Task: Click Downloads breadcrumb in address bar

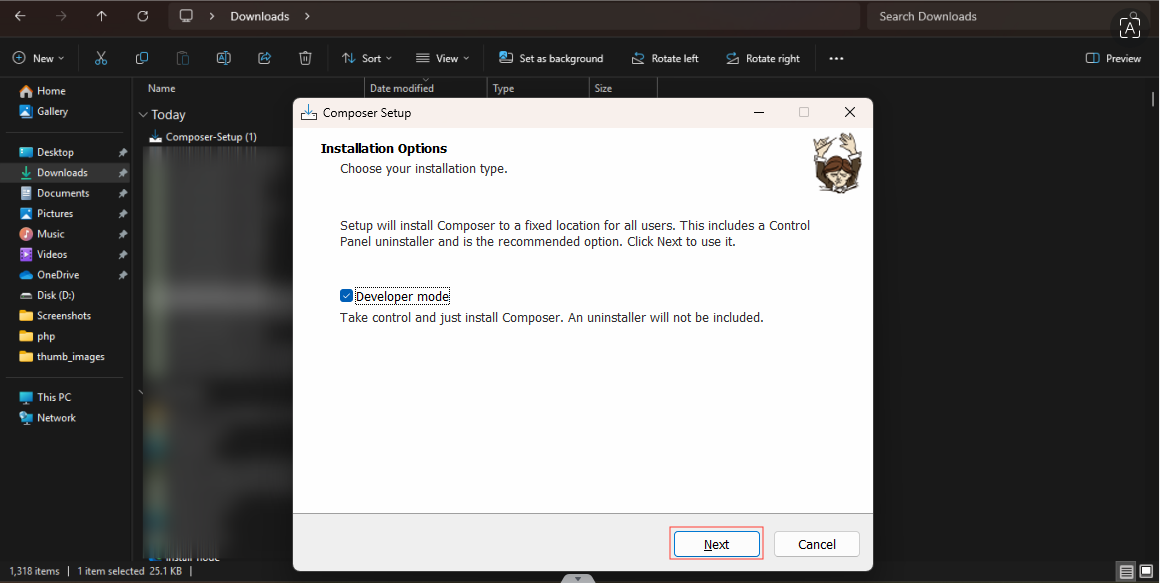Action: pos(260,16)
